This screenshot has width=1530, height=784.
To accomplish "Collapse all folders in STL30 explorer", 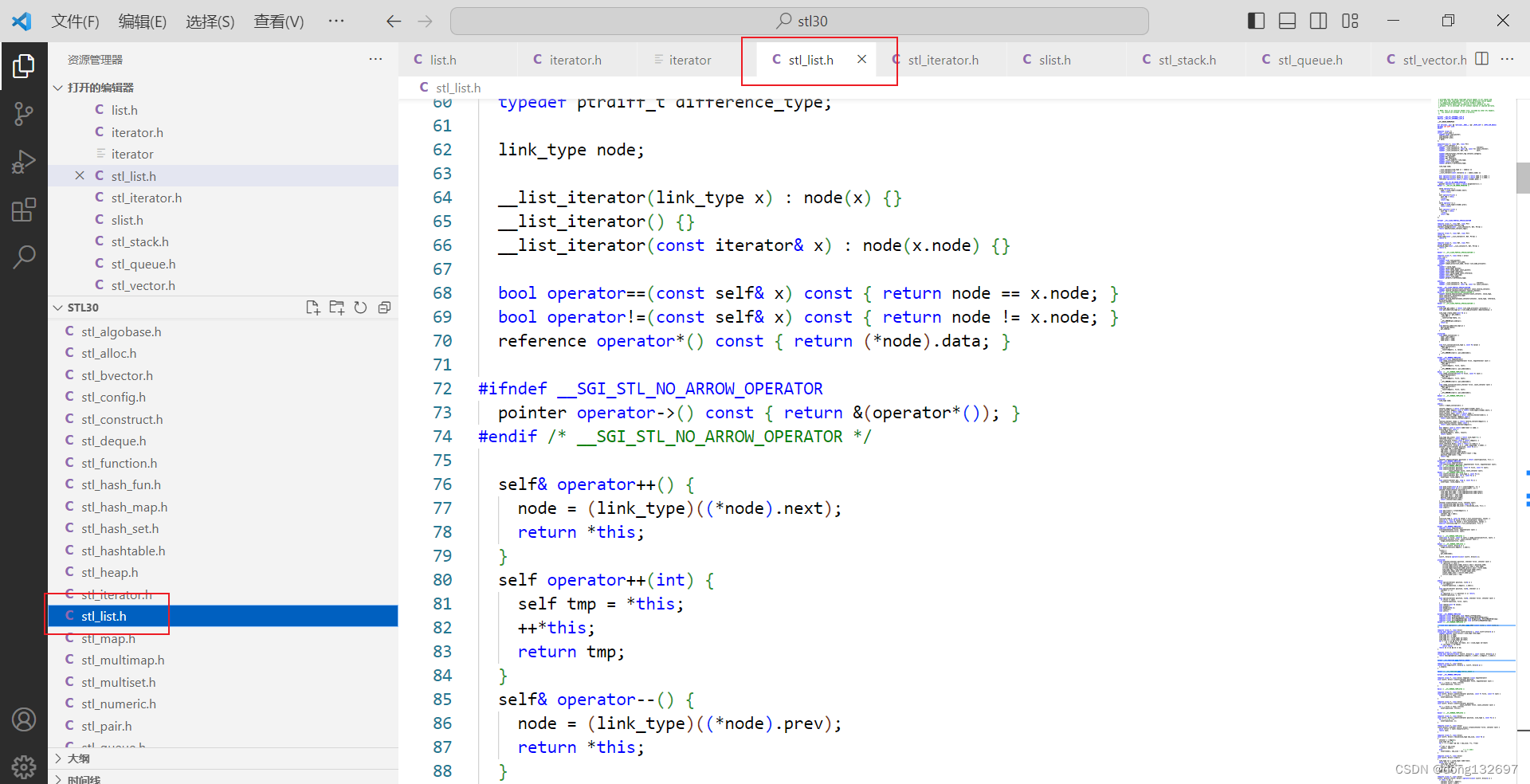I will (384, 308).
